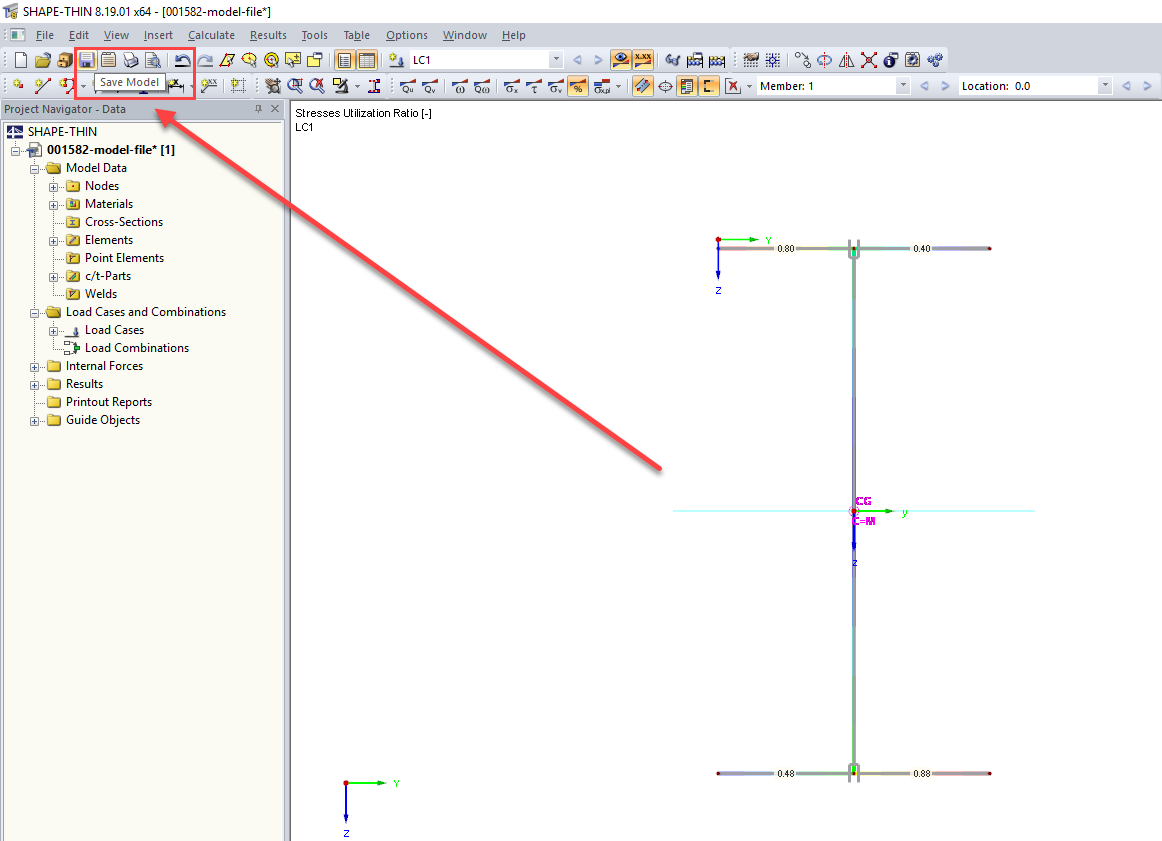Activate the zoom magnifier tool
The width and height of the screenshot is (1162, 841).
coord(294,85)
